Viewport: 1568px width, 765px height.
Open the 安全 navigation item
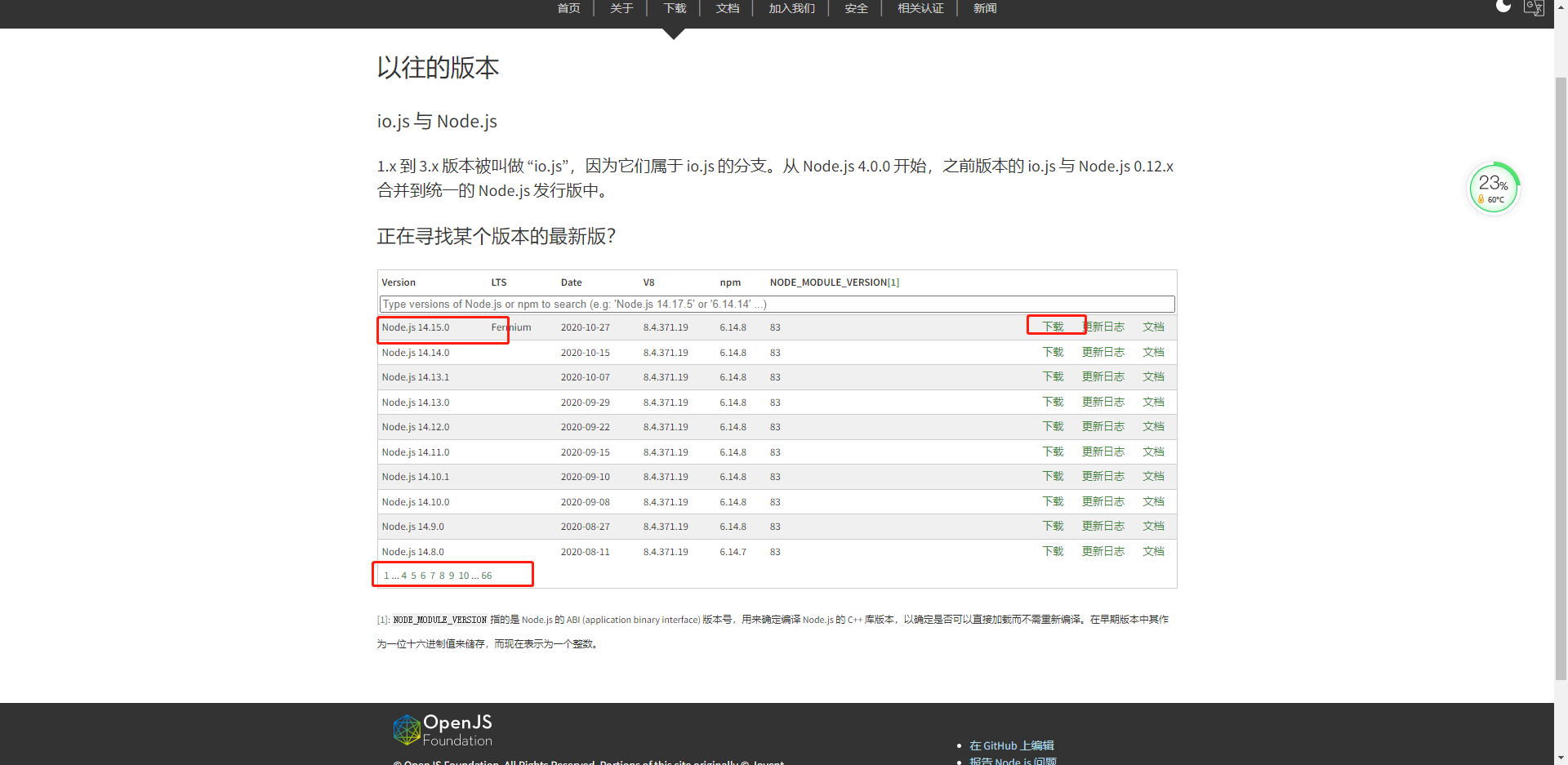(x=855, y=9)
